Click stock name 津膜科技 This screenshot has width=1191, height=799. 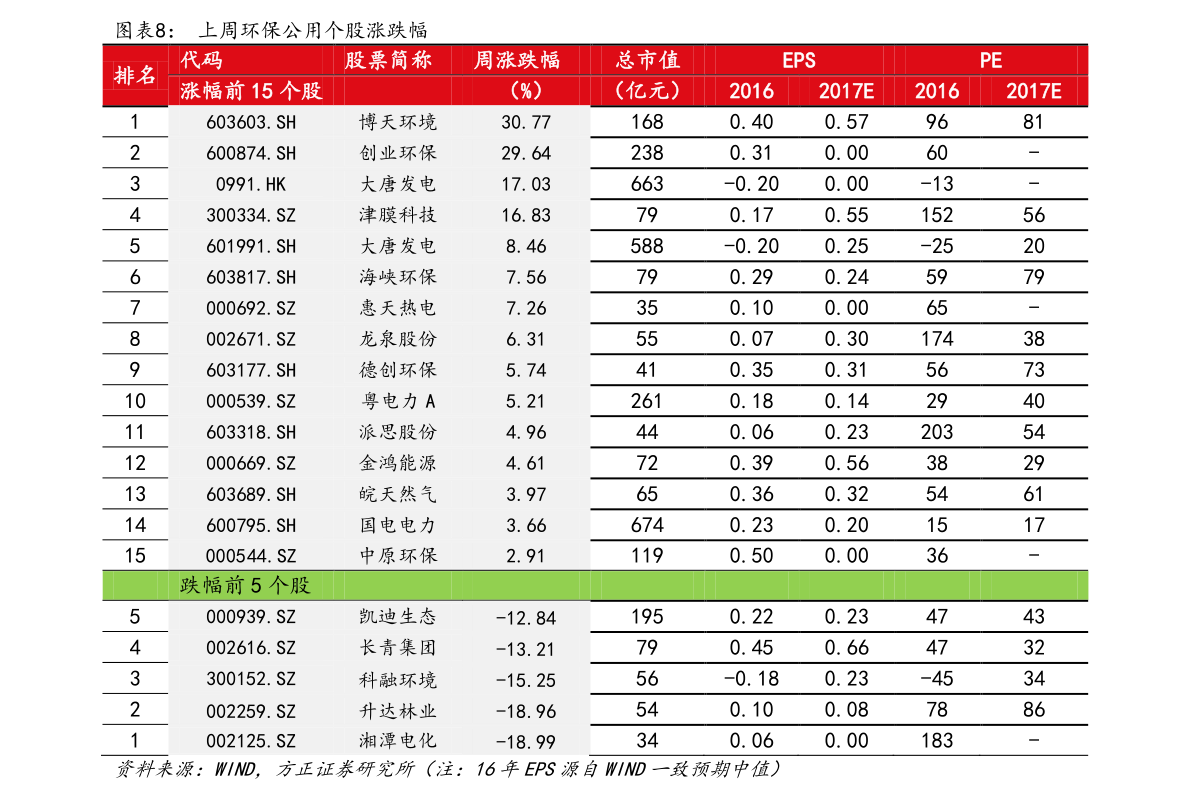coord(398,216)
